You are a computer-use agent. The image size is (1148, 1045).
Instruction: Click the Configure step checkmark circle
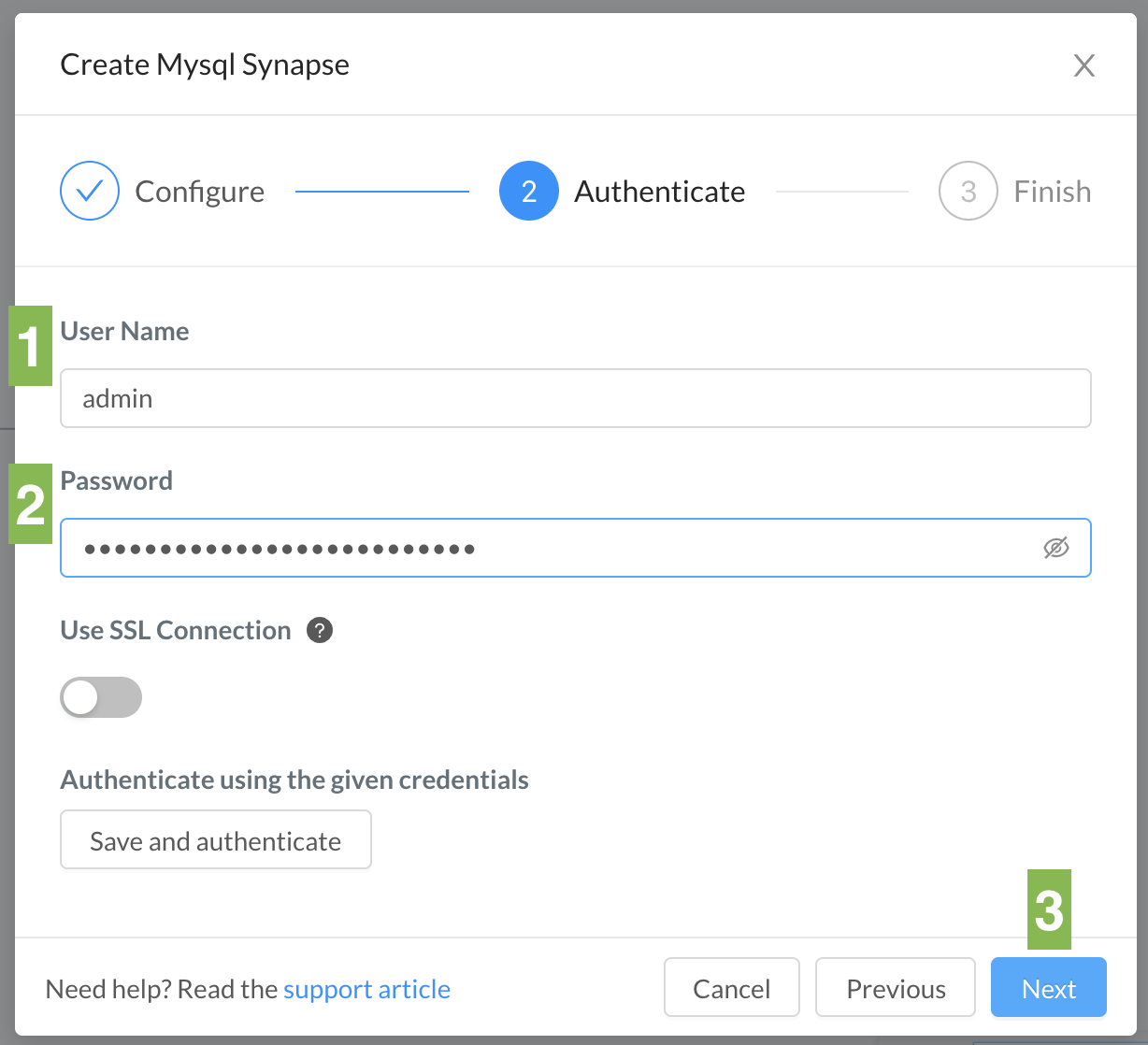(90, 191)
